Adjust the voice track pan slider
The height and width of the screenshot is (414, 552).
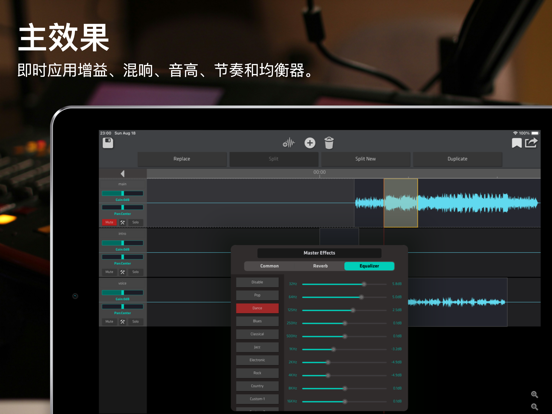tap(123, 307)
